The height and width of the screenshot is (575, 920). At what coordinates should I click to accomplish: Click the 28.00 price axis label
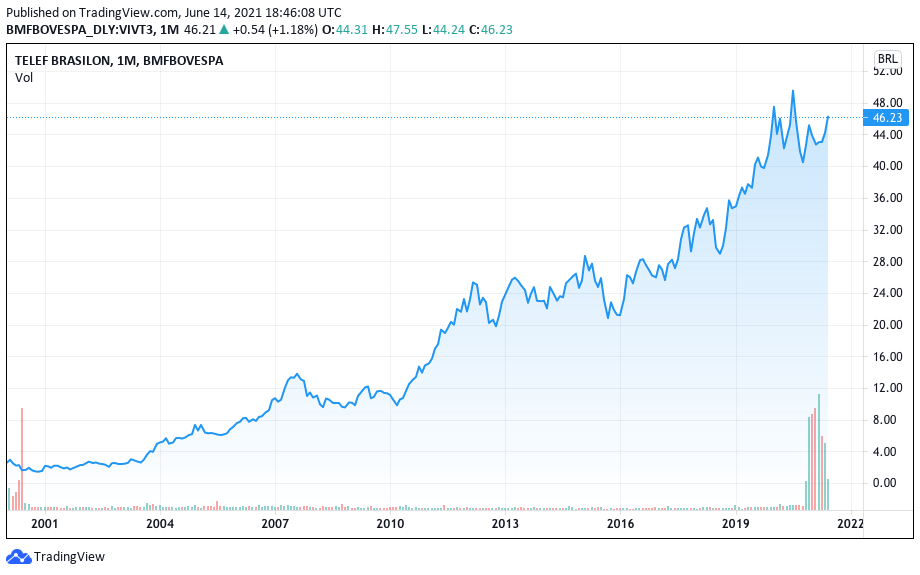click(x=888, y=261)
